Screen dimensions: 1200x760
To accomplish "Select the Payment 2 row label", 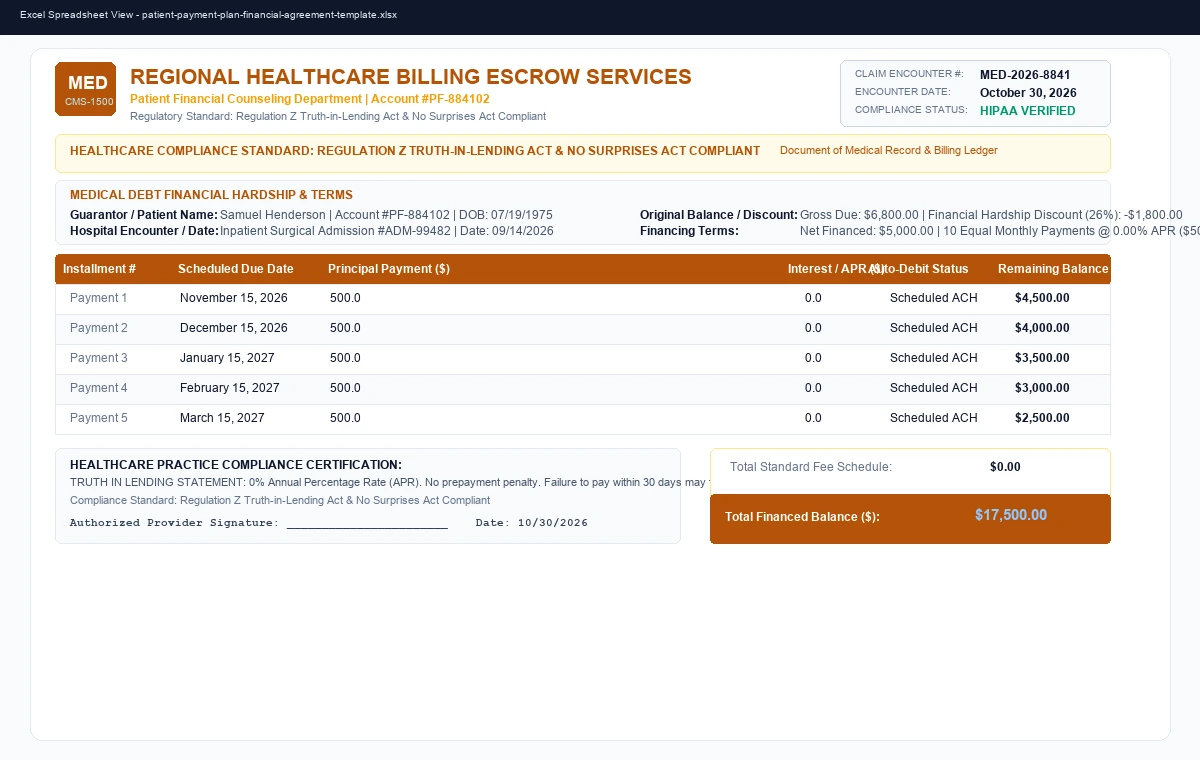I will pyautogui.click(x=99, y=328).
